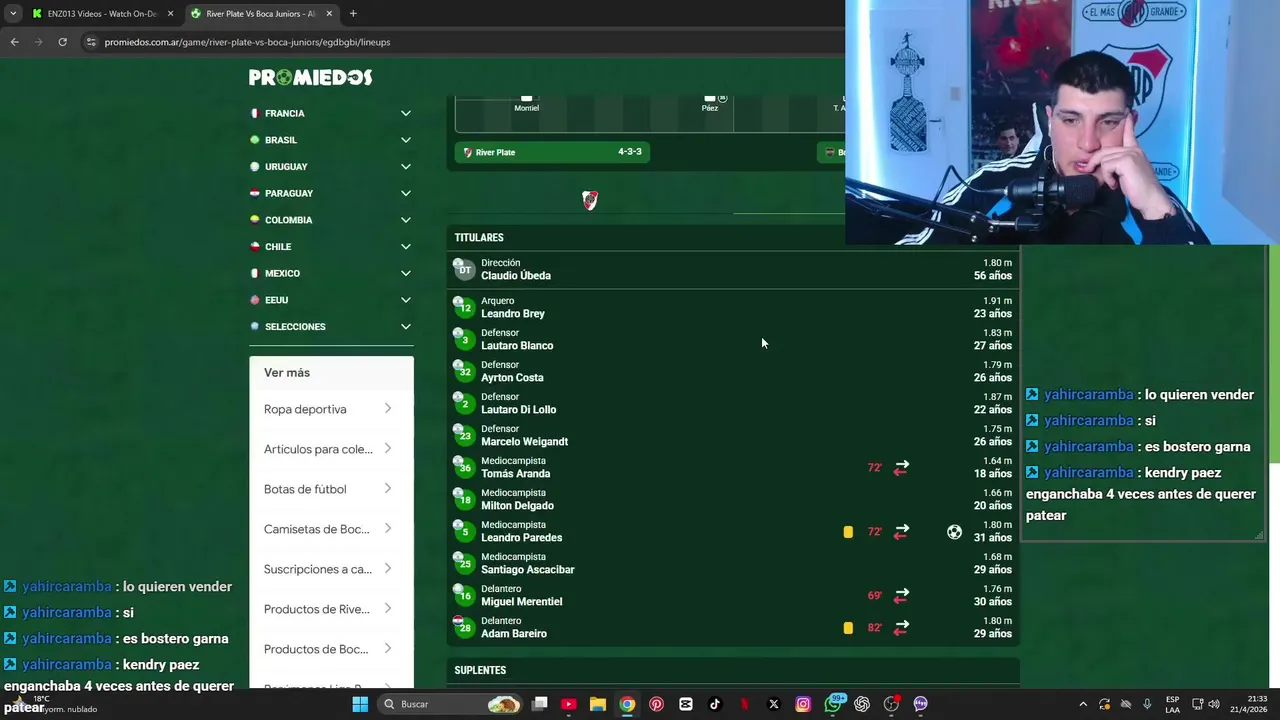1280x720 pixels.
Task: Click the goal ball icon beside Leandro Paredes
Action: (x=954, y=532)
